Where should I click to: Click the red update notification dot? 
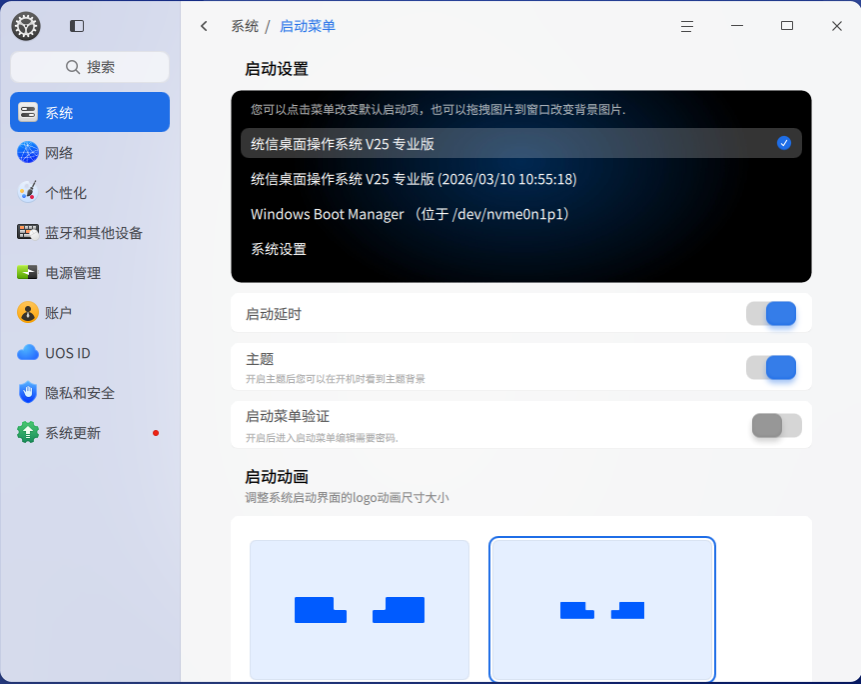(x=156, y=433)
